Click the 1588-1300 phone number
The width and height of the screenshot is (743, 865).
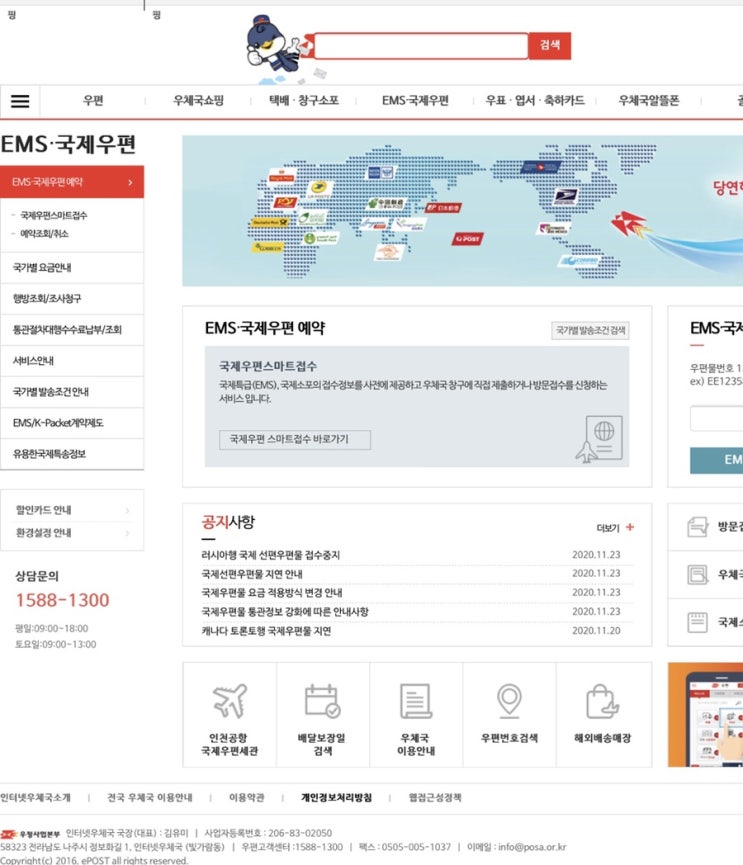pyautogui.click(x=62, y=600)
